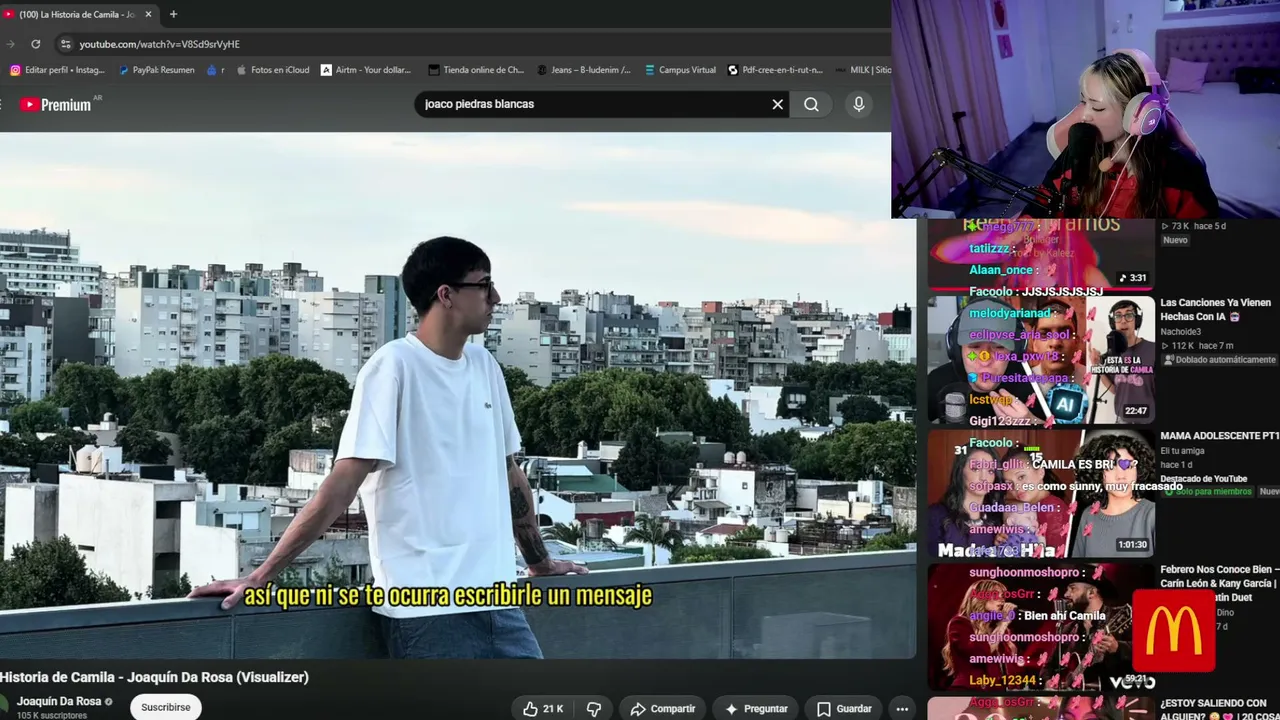Viewport: 1280px width, 720px height.
Task: Open the Carín León Vevo video thumbnail
Action: pyautogui.click(x=1041, y=628)
